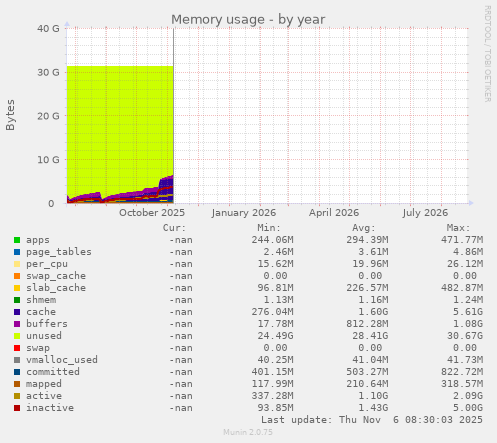Click the 'shmem' legend label
This screenshot has width=497, height=443.
[x=41, y=300]
